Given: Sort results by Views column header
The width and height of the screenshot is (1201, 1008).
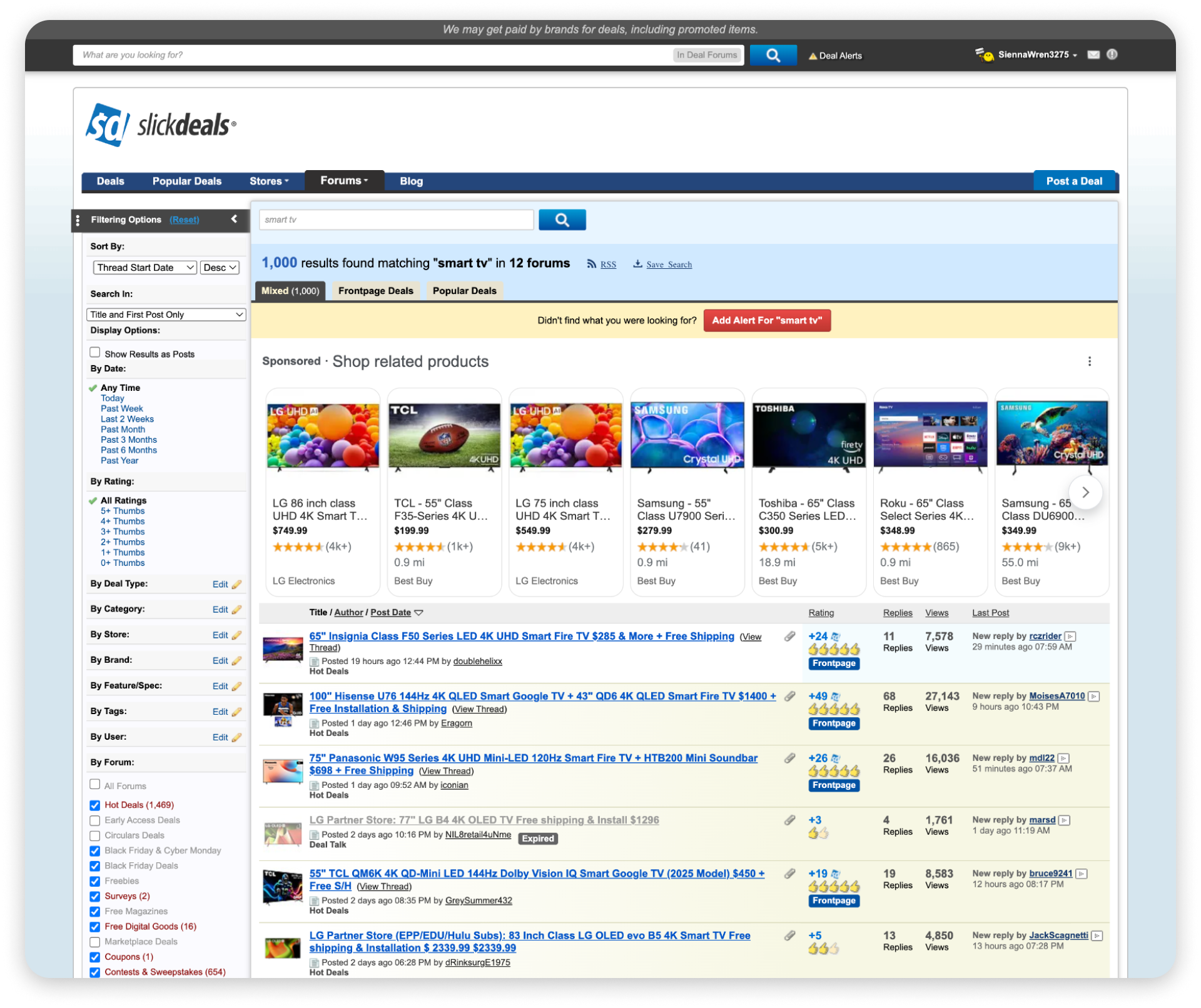Looking at the screenshot, I should [x=936, y=613].
